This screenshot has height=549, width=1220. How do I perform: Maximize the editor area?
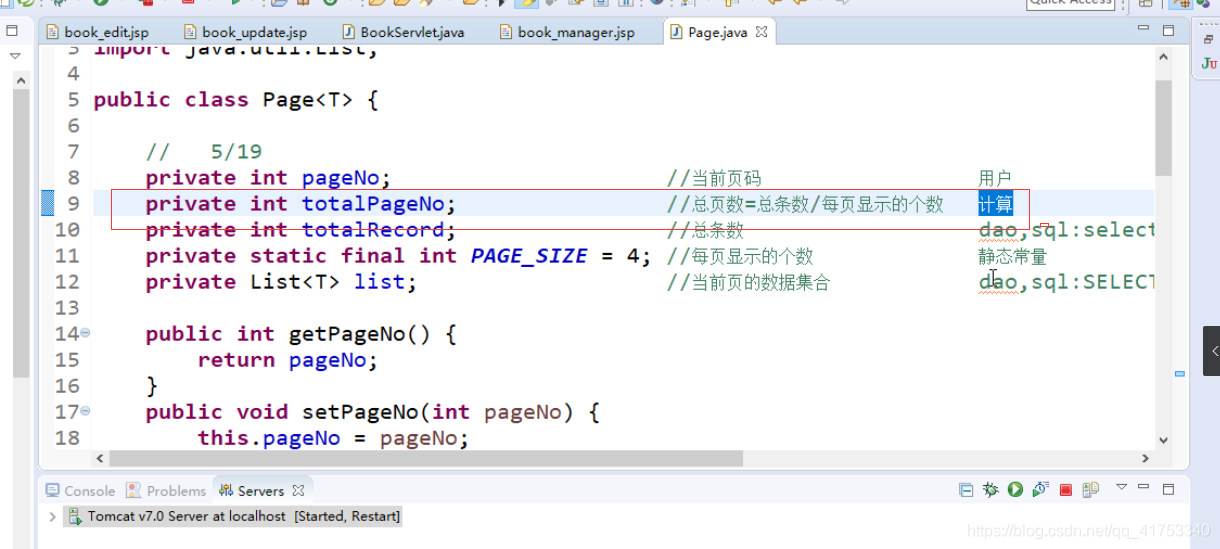[1168, 31]
